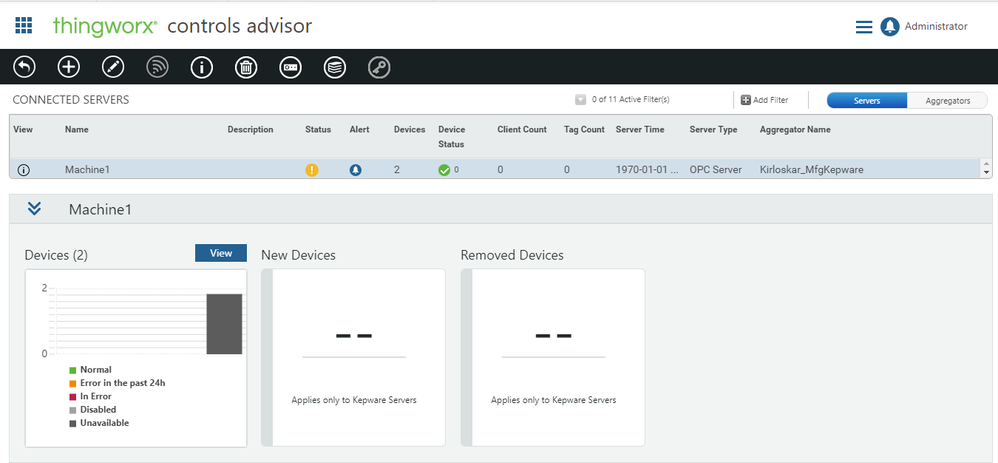Expand the active filters dropdown
This screenshot has height=463, width=998.
point(580,100)
